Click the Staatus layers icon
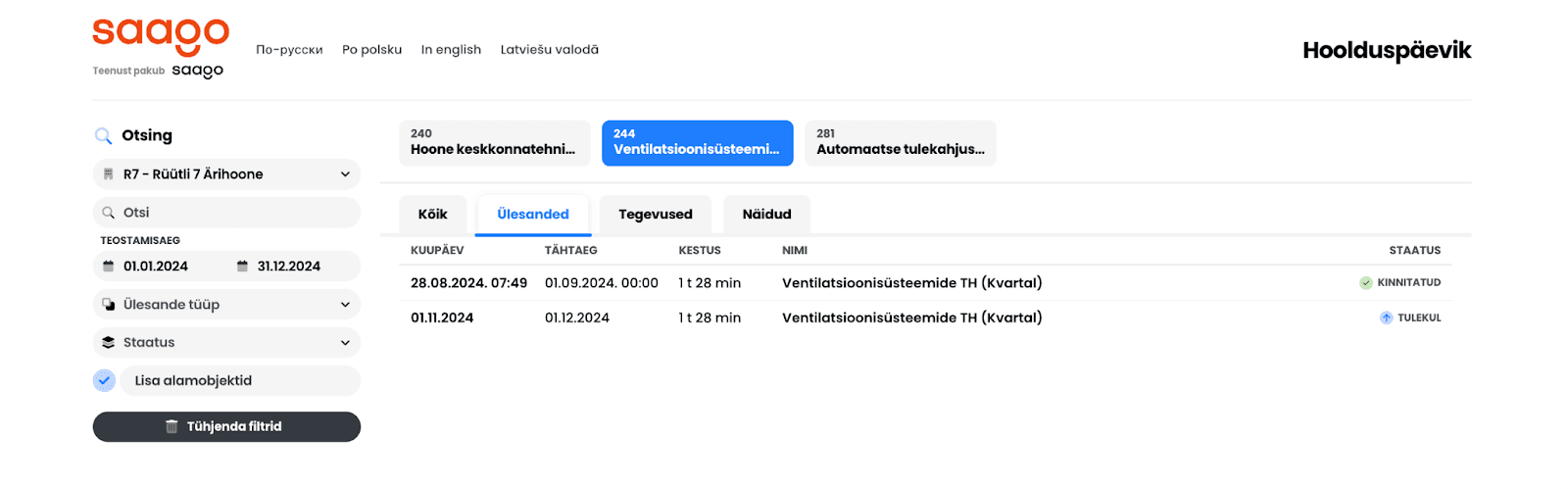The image size is (1568, 489). (x=109, y=343)
